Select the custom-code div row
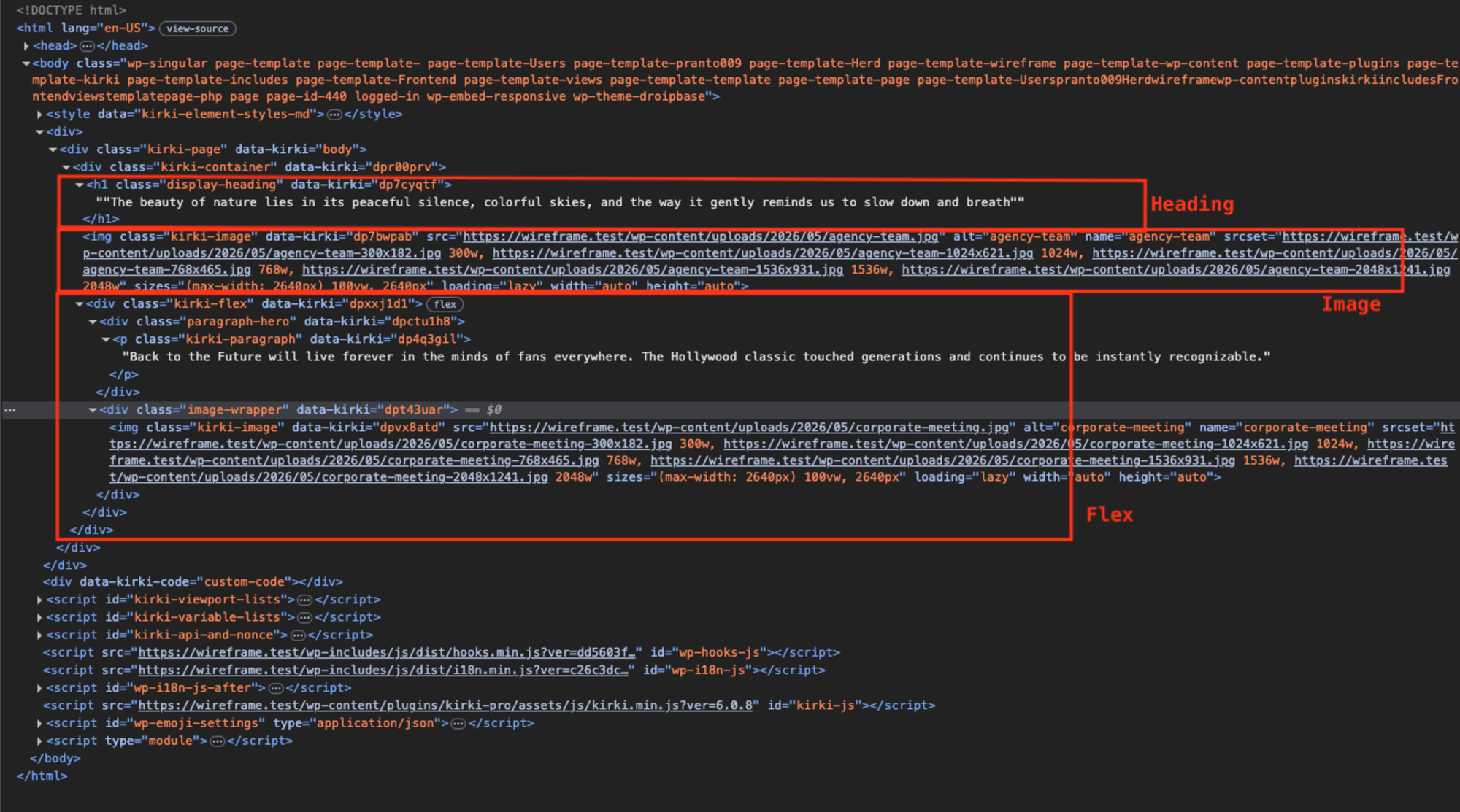The width and height of the screenshot is (1460, 812). coord(193,582)
